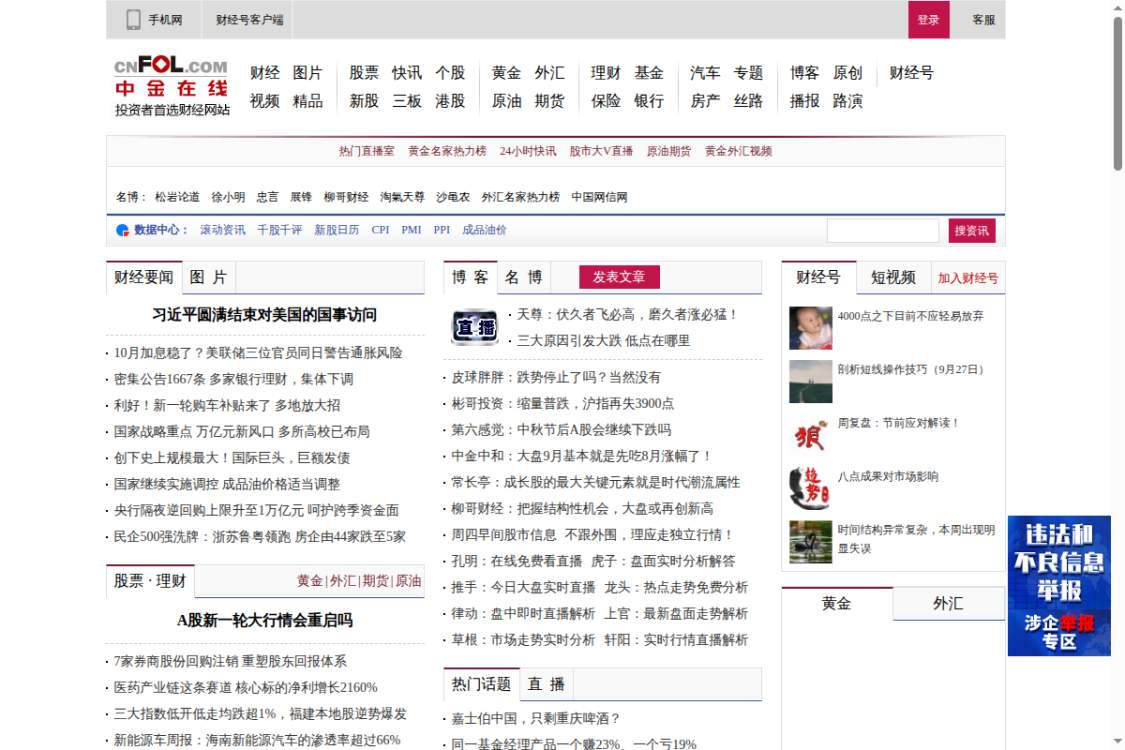Image resolution: width=1125 pixels, height=750 pixels.
Task: Open the 财经号客户端 link
Action: click(249, 19)
